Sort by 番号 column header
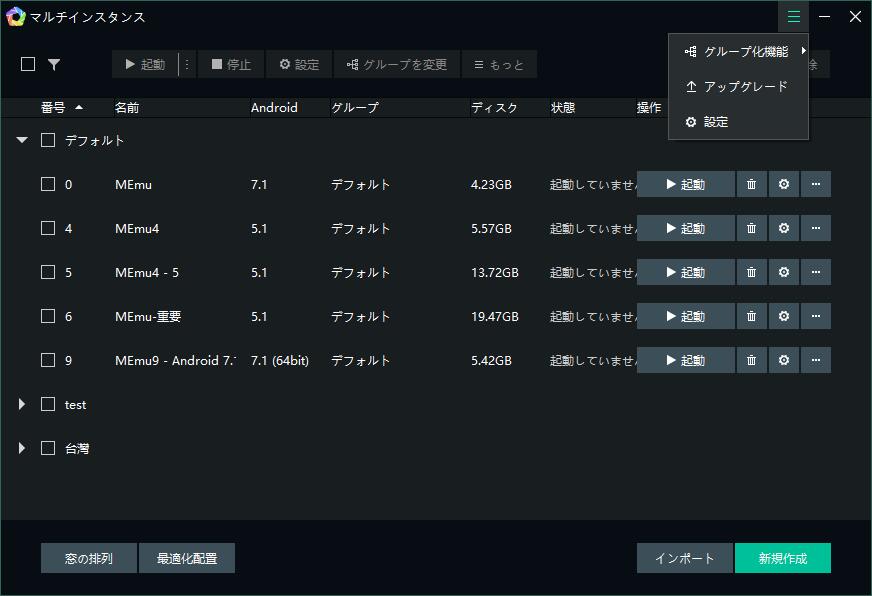This screenshot has width=872, height=596. pos(54,107)
